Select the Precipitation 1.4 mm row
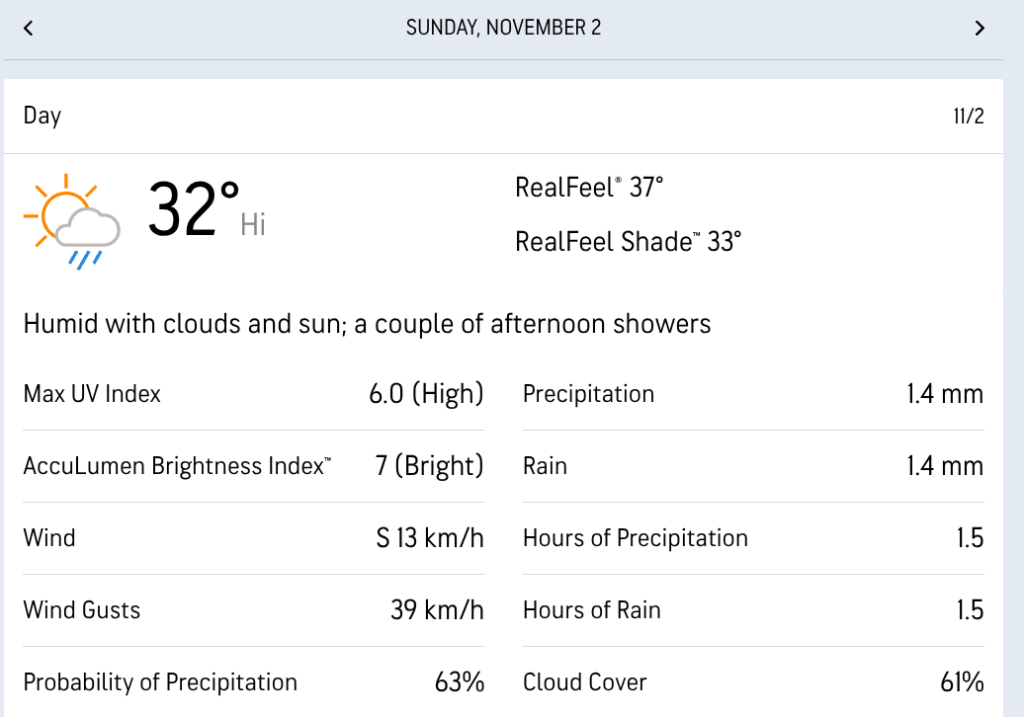 point(753,394)
